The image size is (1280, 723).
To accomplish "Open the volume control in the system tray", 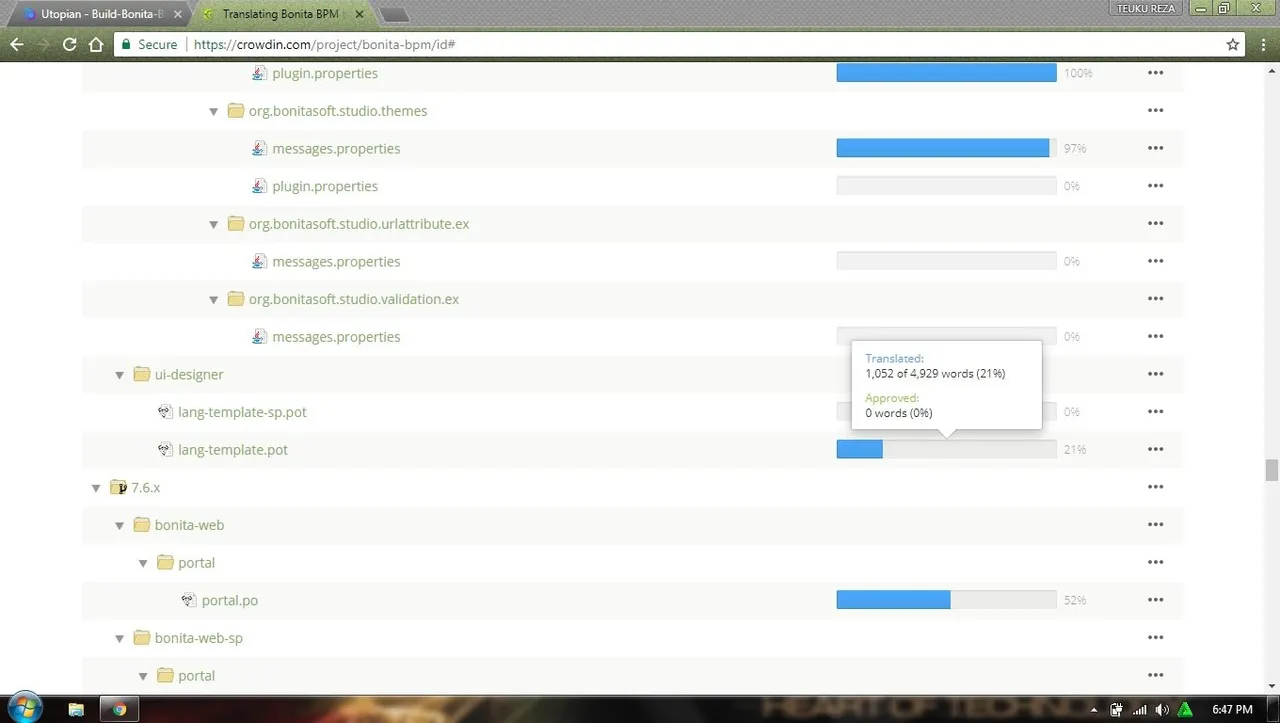I will click(1161, 709).
